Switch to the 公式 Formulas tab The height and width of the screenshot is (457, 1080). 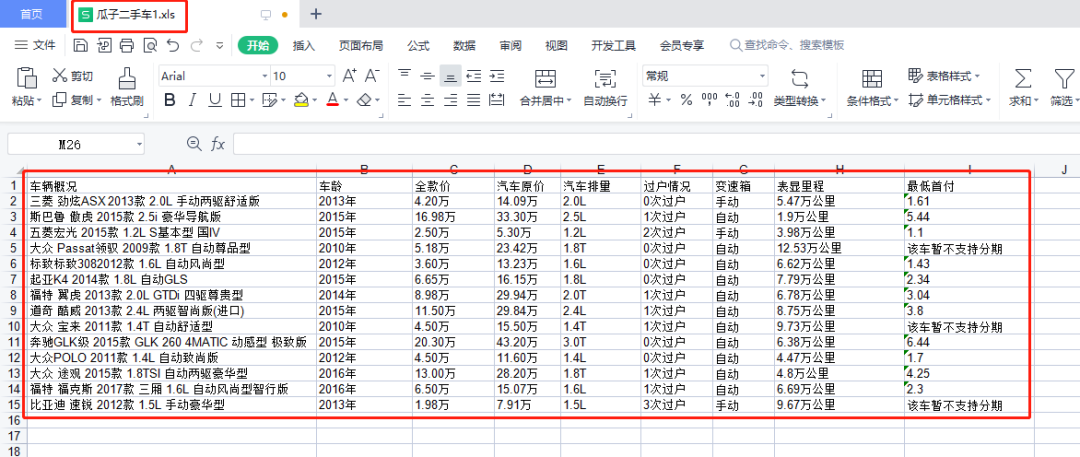(x=418, y=45)
